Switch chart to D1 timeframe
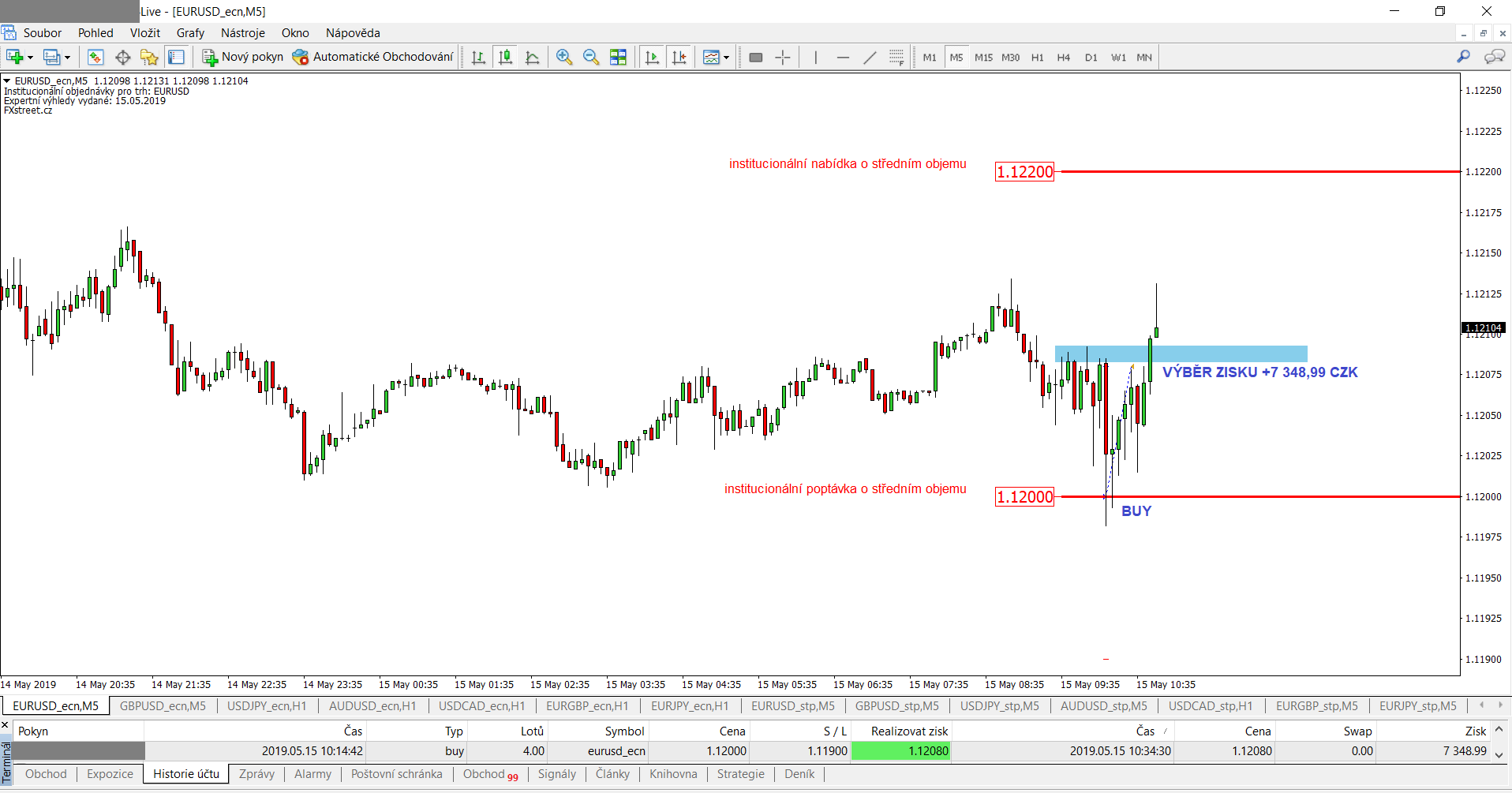Screen dimensions: 1512x793 click(1091, 58)
